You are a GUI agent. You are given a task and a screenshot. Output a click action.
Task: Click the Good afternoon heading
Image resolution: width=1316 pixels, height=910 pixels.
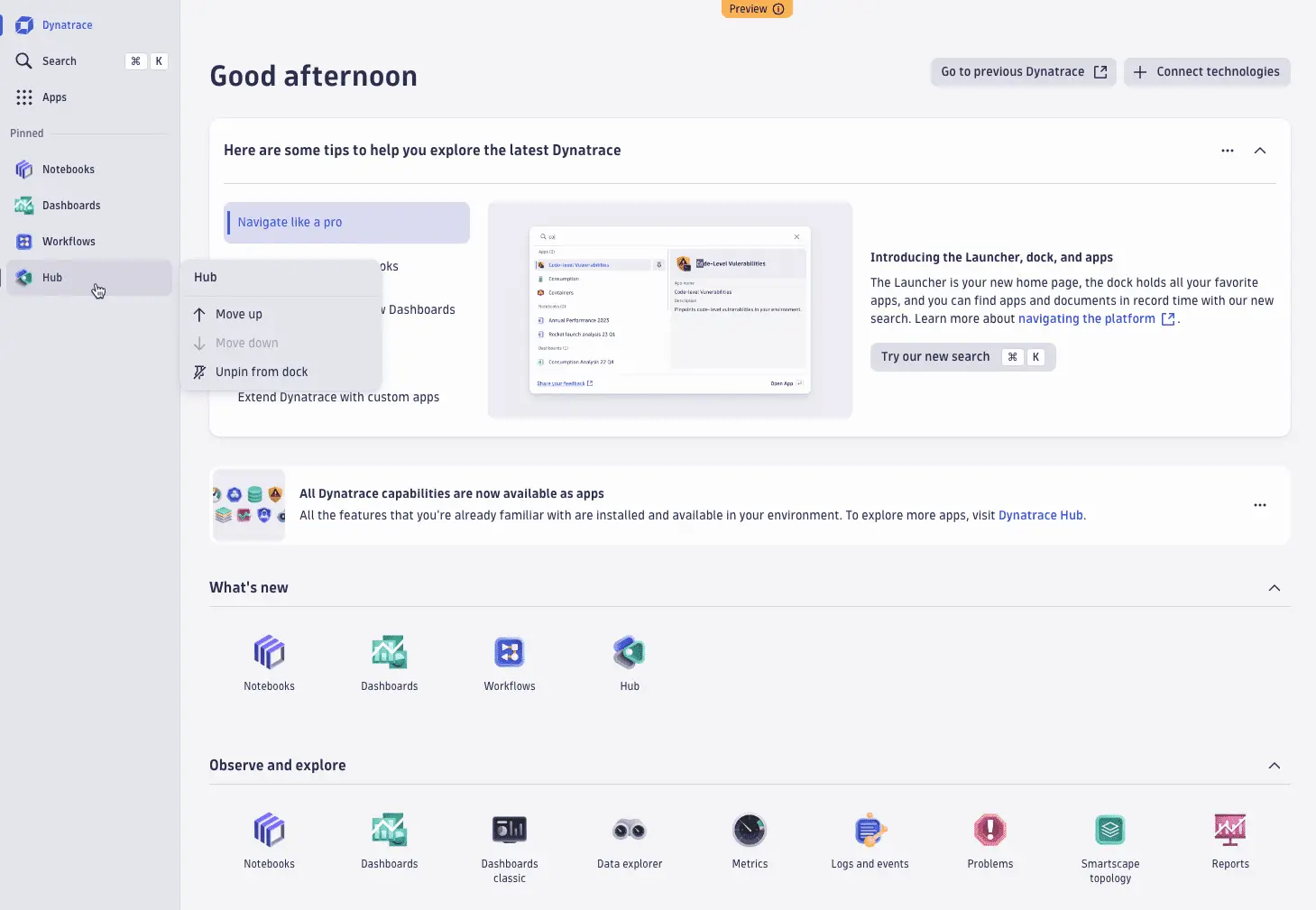313,77
